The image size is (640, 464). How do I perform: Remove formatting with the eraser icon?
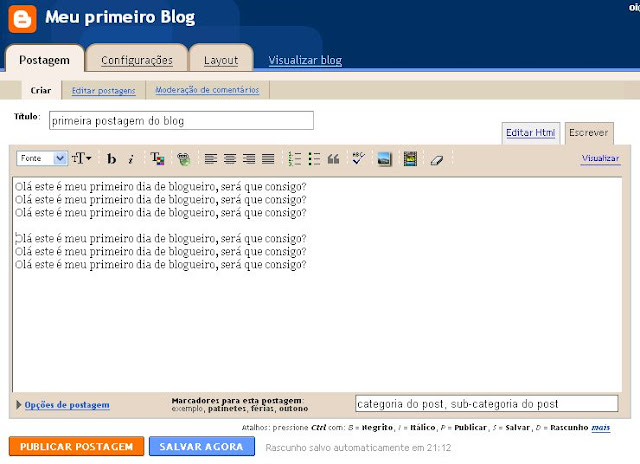[437, 159]
